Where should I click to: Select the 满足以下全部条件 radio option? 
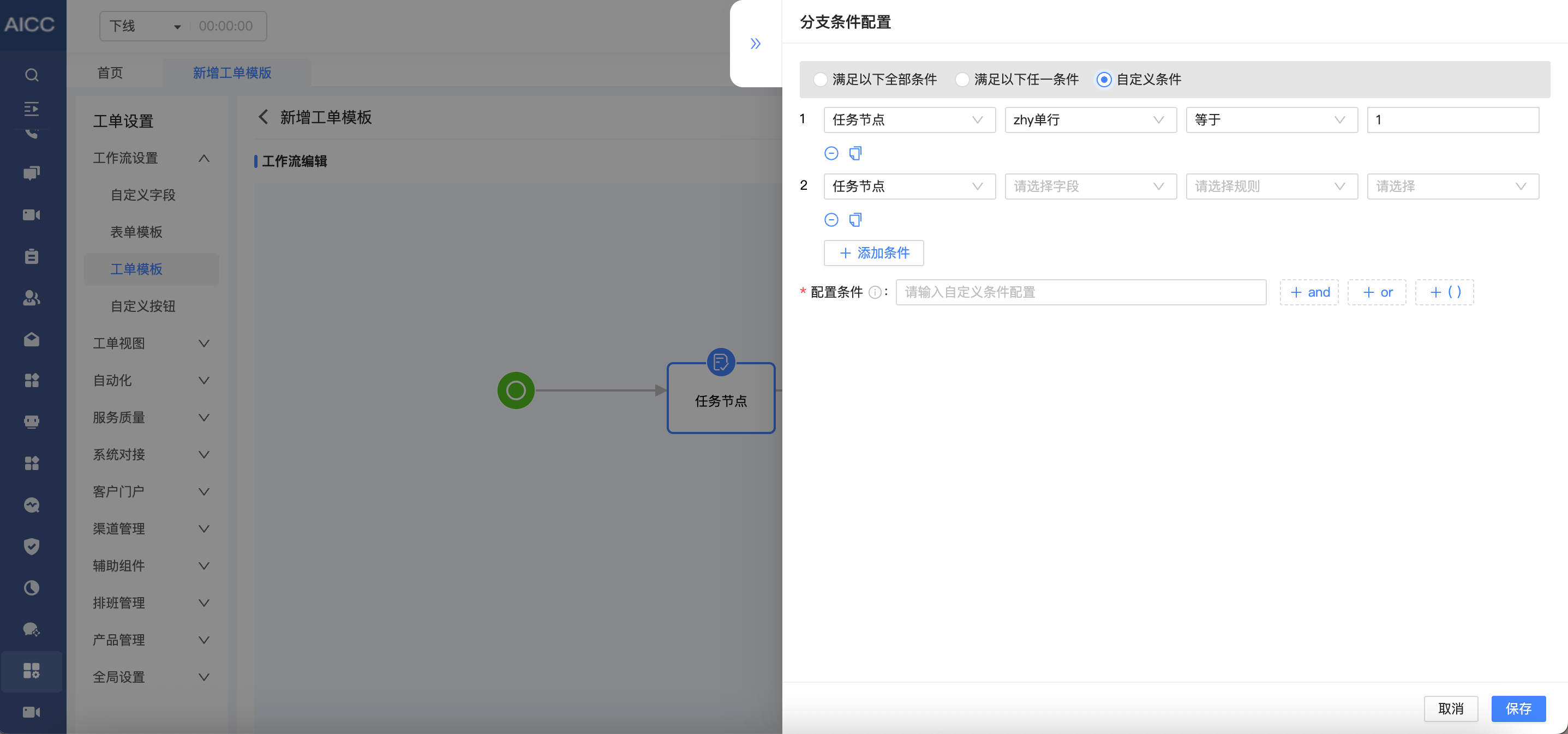[x=821, y=79]
